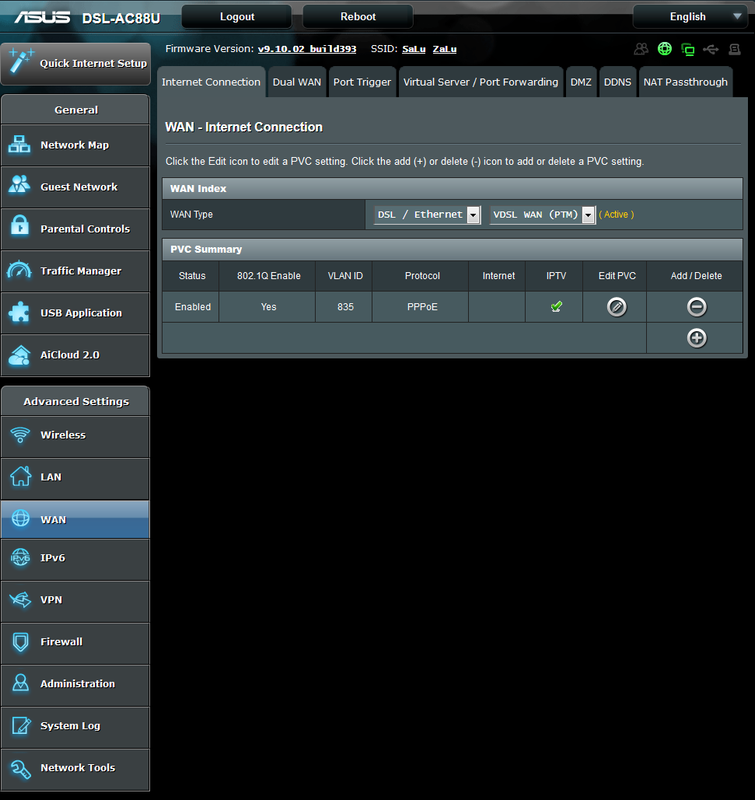Switch to the Internet Connection tab

[x=211, y=82]
